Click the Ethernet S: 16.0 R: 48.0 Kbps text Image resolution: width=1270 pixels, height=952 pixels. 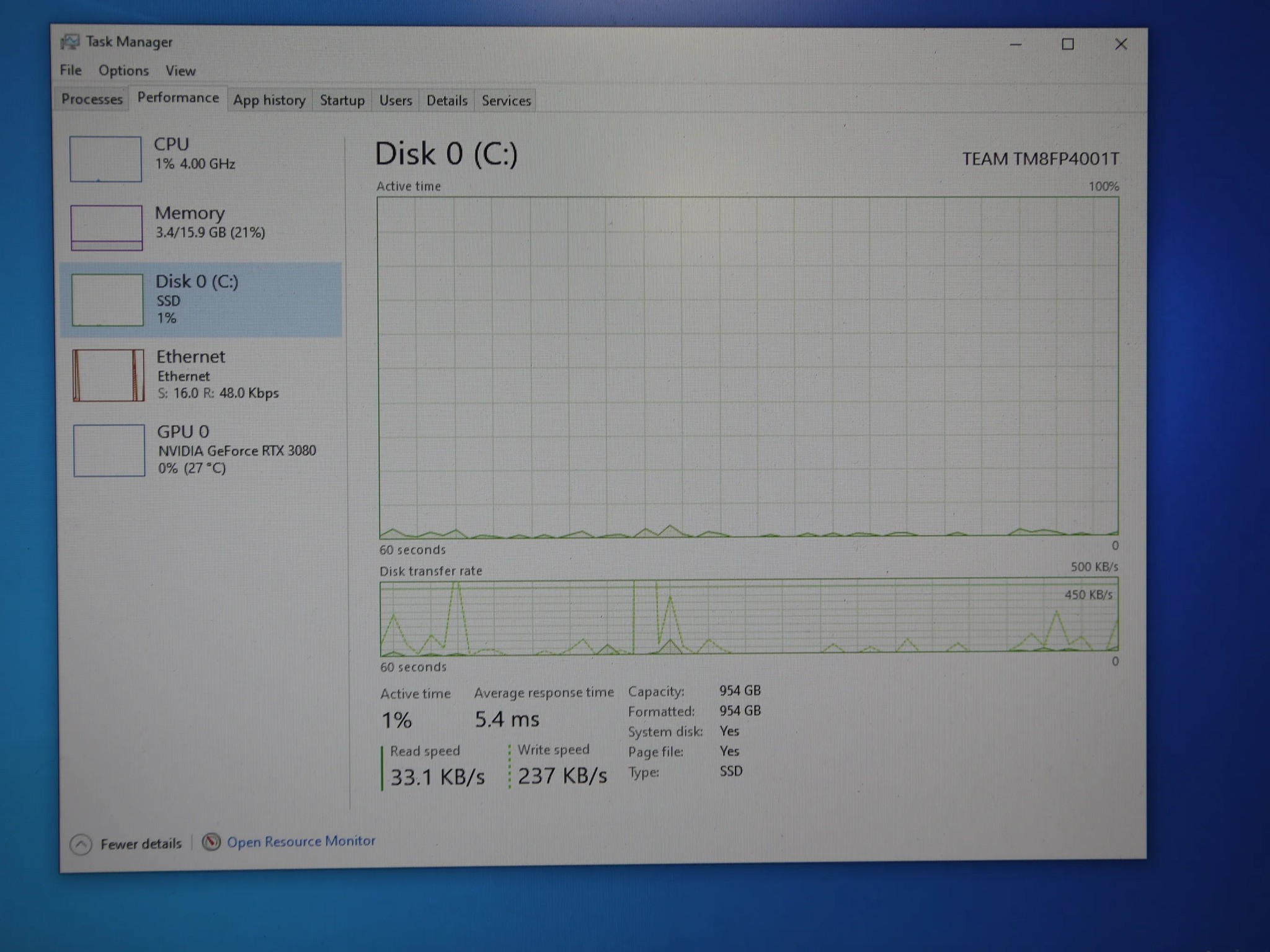[218, 393]
